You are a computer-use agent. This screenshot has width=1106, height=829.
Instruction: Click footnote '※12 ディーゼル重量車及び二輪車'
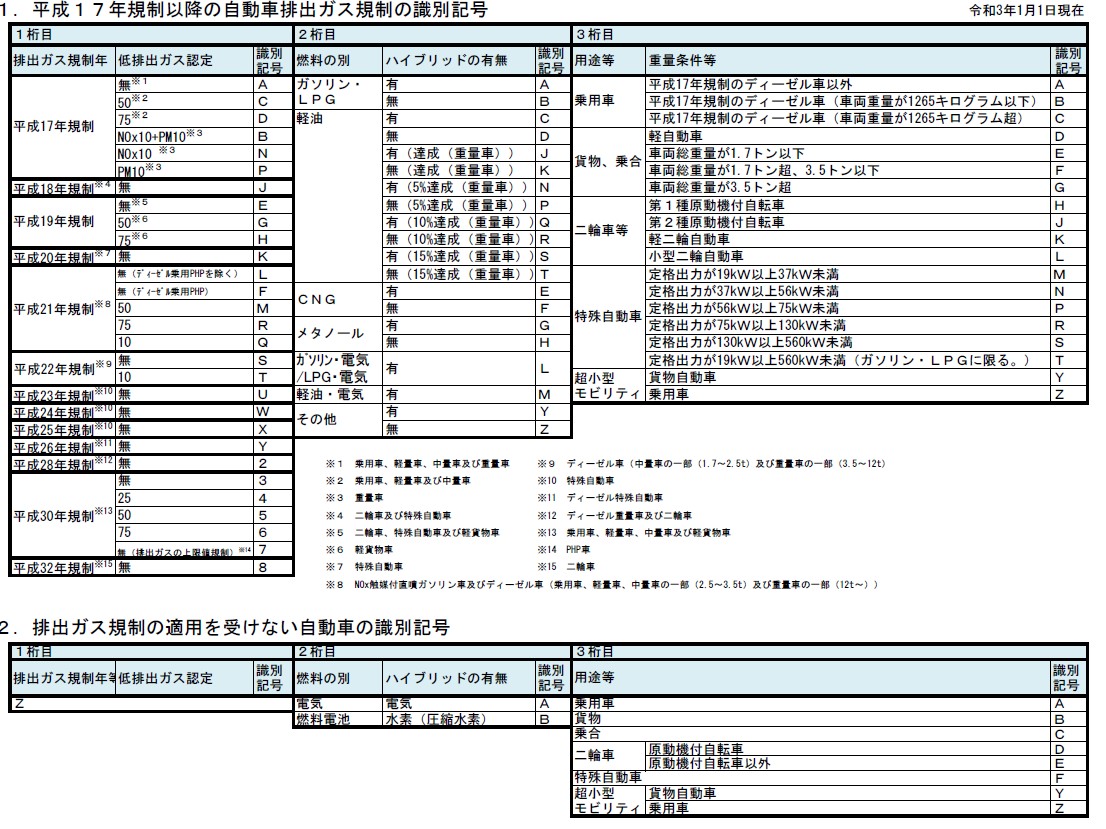(x=614, y=516)
